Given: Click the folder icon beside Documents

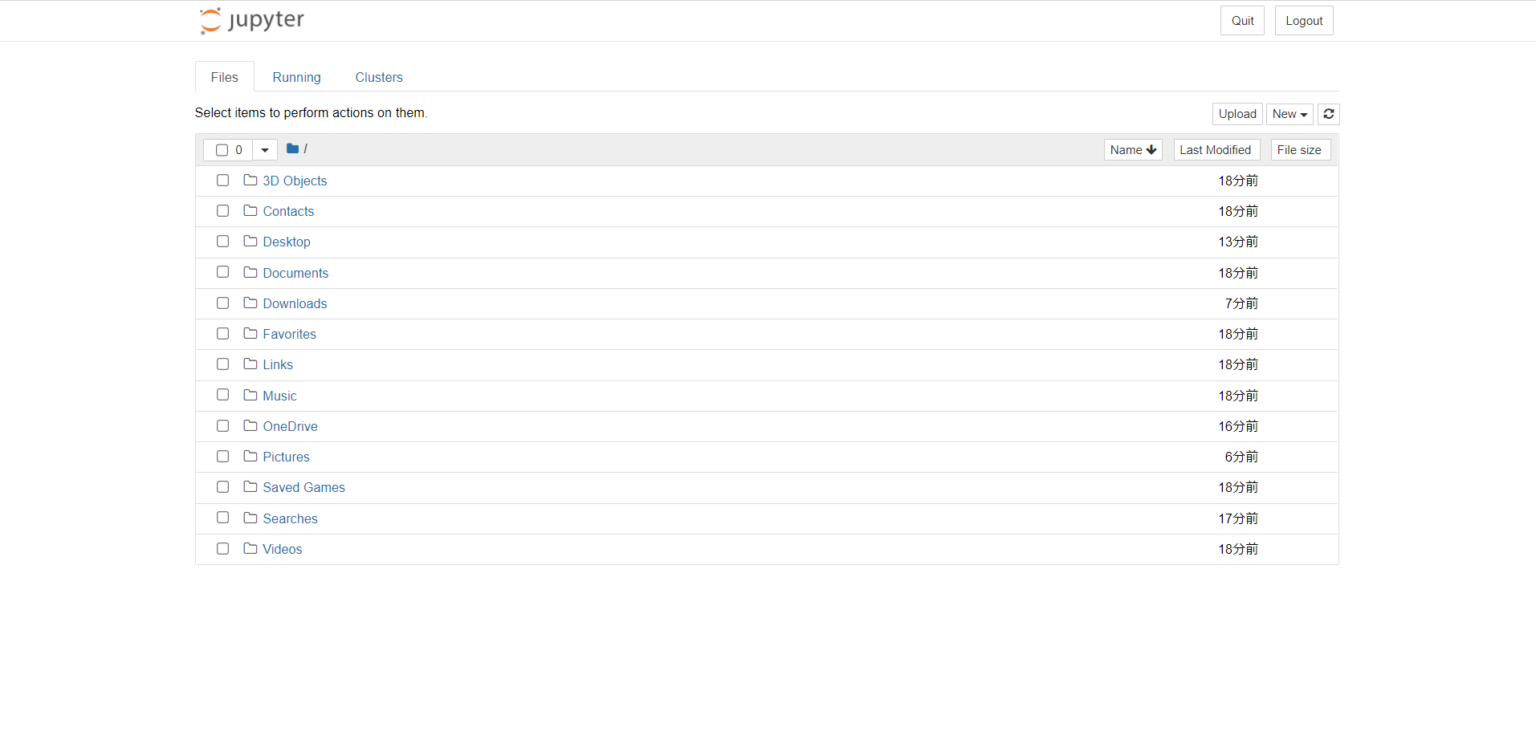Looking at the screenshot, I should coord(250,272).
